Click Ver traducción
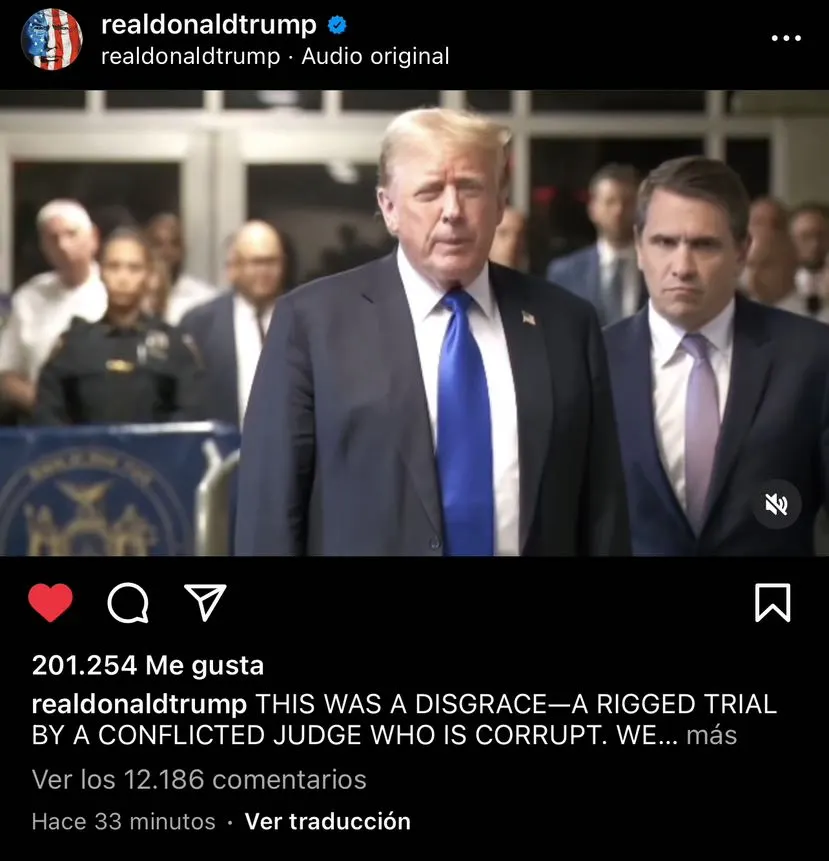The width and height of the screenshot is (829, 861). pyautogui.click(x=328, y=821)
